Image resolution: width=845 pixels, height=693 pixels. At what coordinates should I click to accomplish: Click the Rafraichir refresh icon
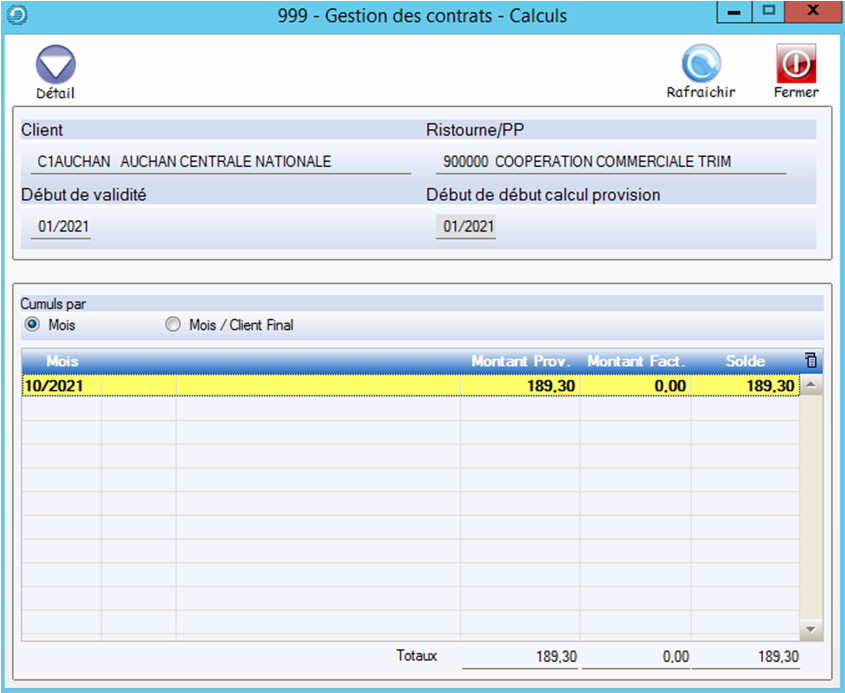[701, 64]
